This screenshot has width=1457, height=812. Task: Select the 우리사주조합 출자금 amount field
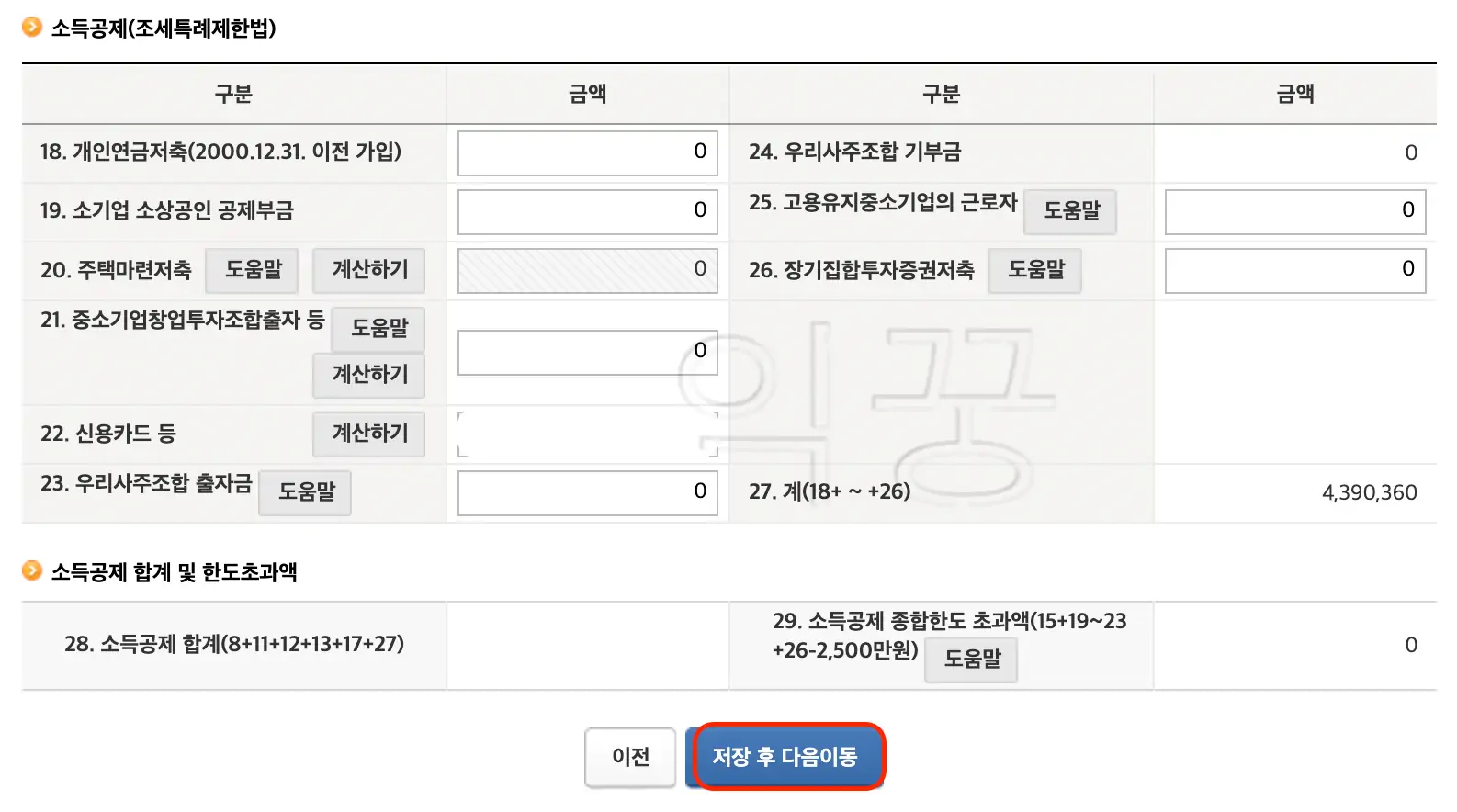coord(586,492)
